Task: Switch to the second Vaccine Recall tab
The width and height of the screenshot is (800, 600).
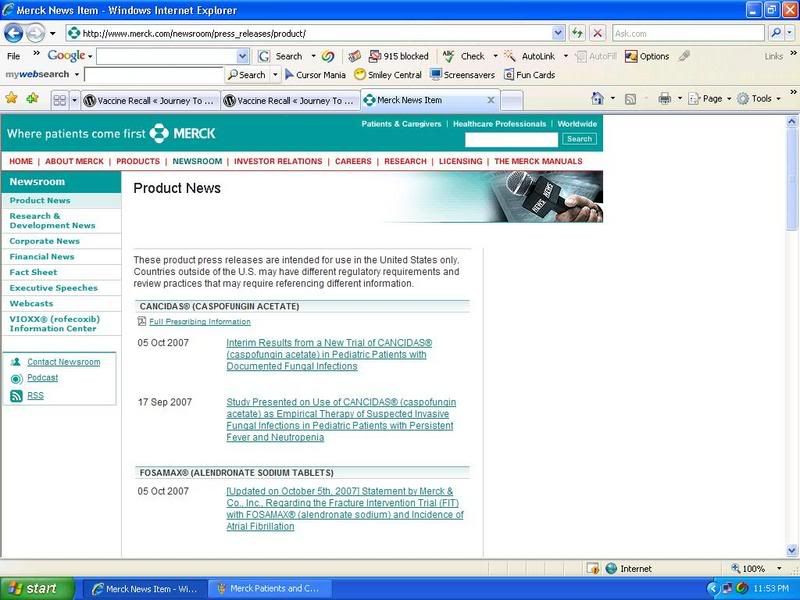Action: 291,101
